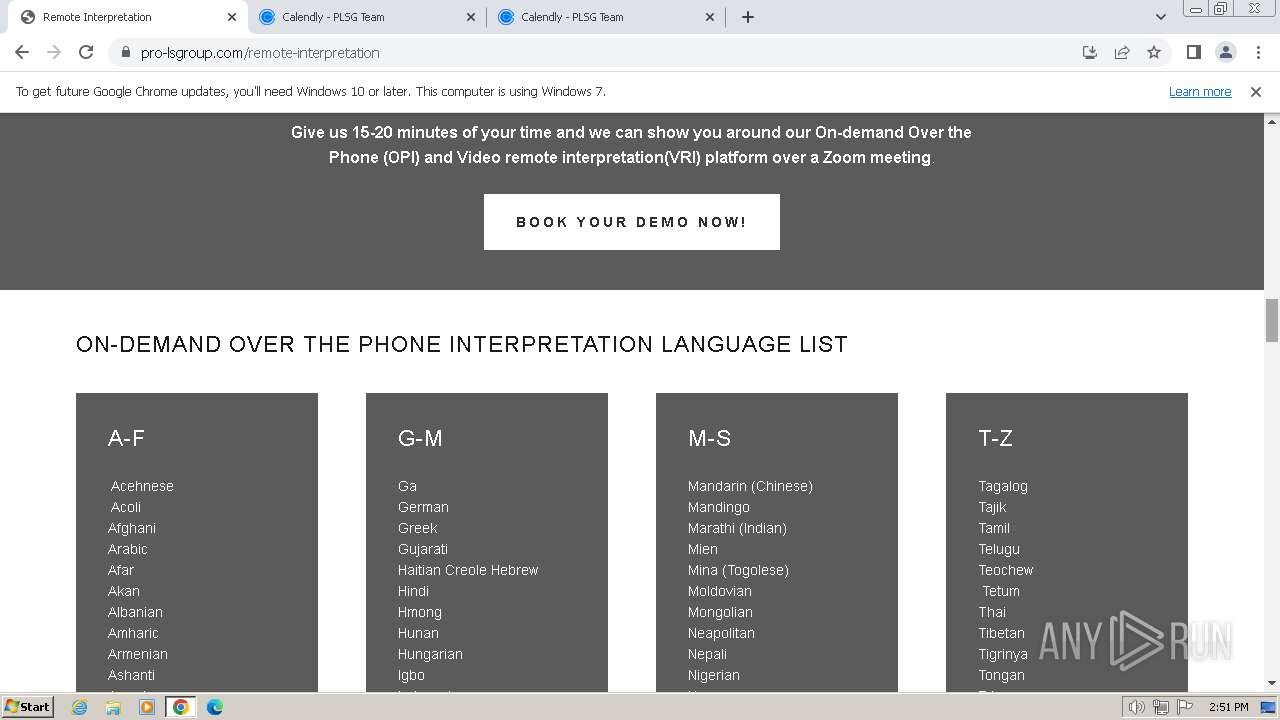Open Learn more link in update banner
The width and height of the screenshot is (1280, 720).
[x=1200, y=92]
